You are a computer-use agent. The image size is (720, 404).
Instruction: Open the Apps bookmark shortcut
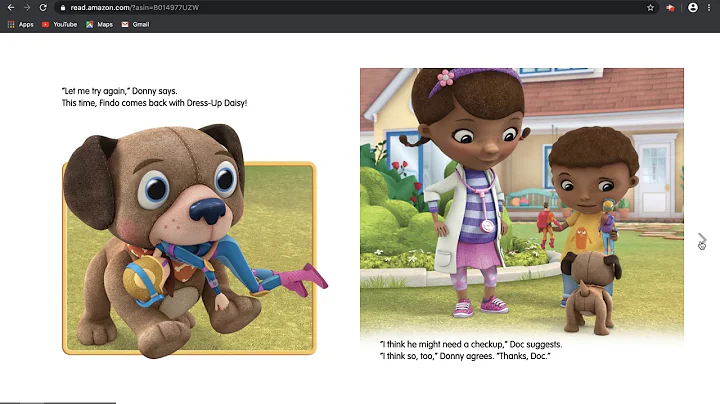click(x=21, y=24)
